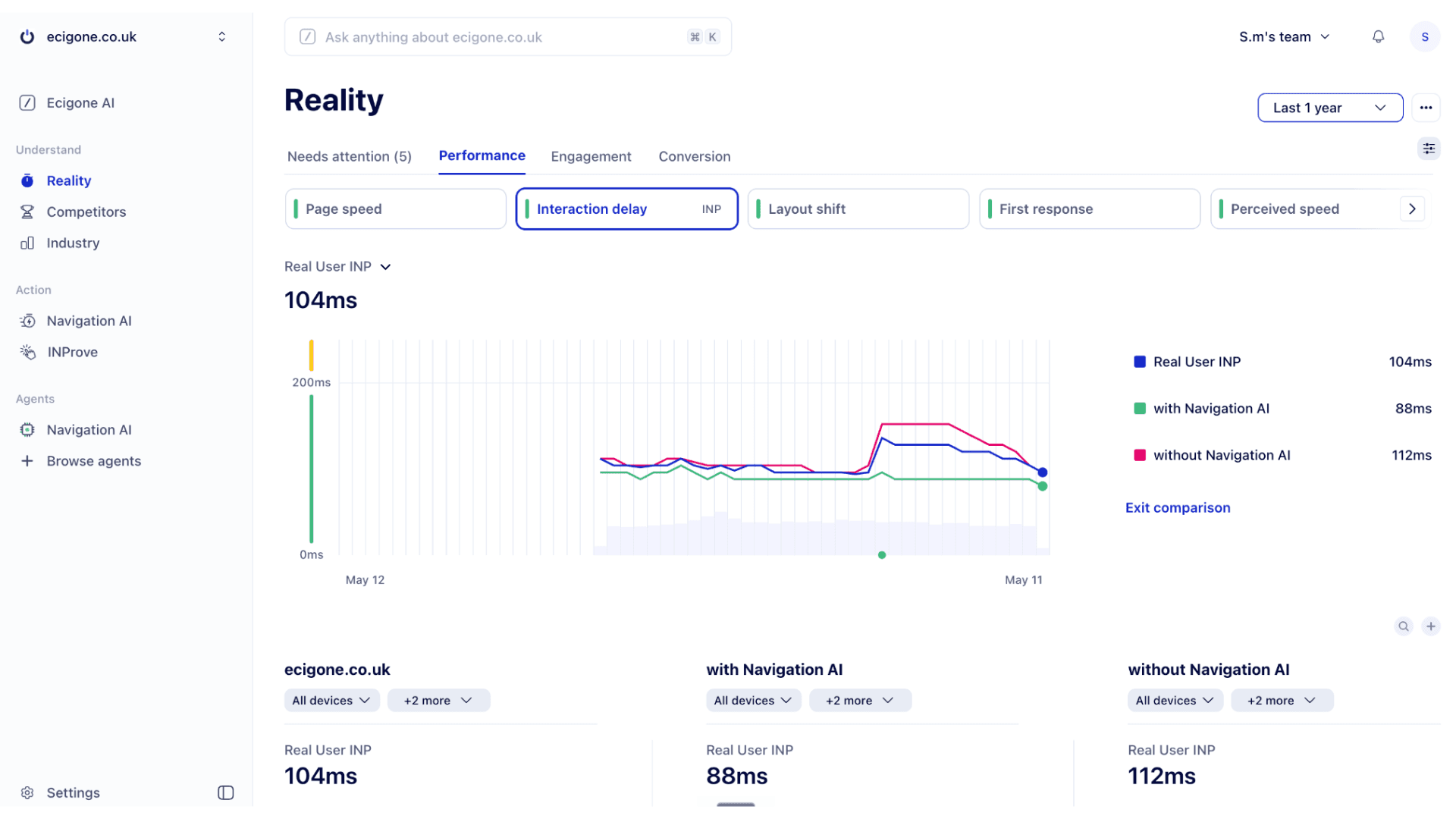Click Navigation AI icon under Action
The image size is (1456, 819).
pyautogui.click(x=27, y=321)
